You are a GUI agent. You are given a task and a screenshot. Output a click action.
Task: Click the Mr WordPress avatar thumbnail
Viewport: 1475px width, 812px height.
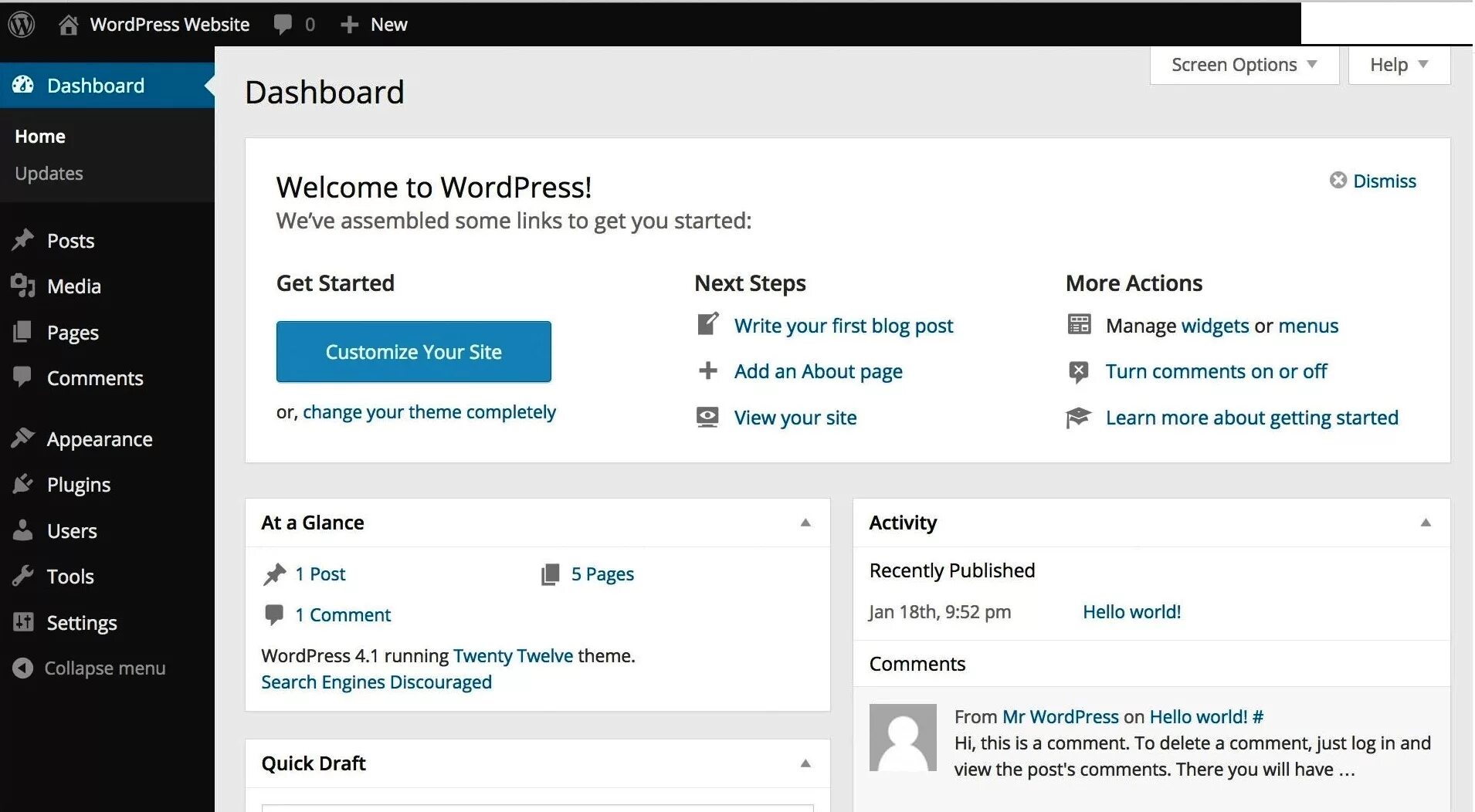pyautogui.click(x=903, y=737)
